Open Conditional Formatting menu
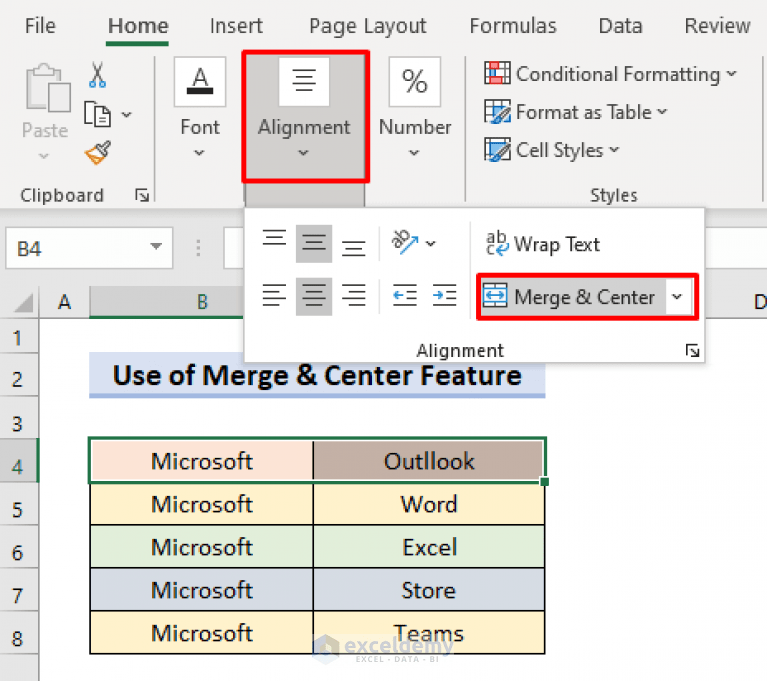767x681 pixels. tap(610, 74)
